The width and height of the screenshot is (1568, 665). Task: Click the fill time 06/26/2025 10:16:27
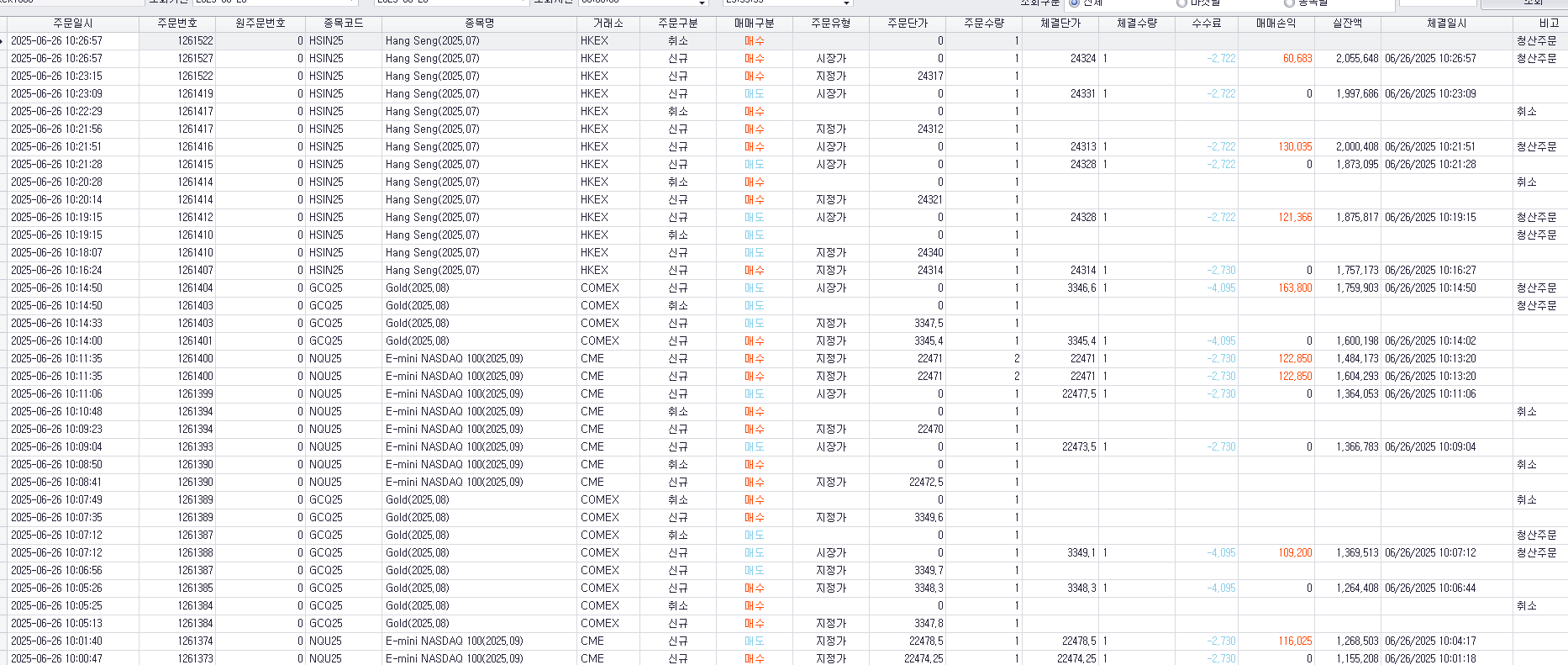click(1430, 271)
